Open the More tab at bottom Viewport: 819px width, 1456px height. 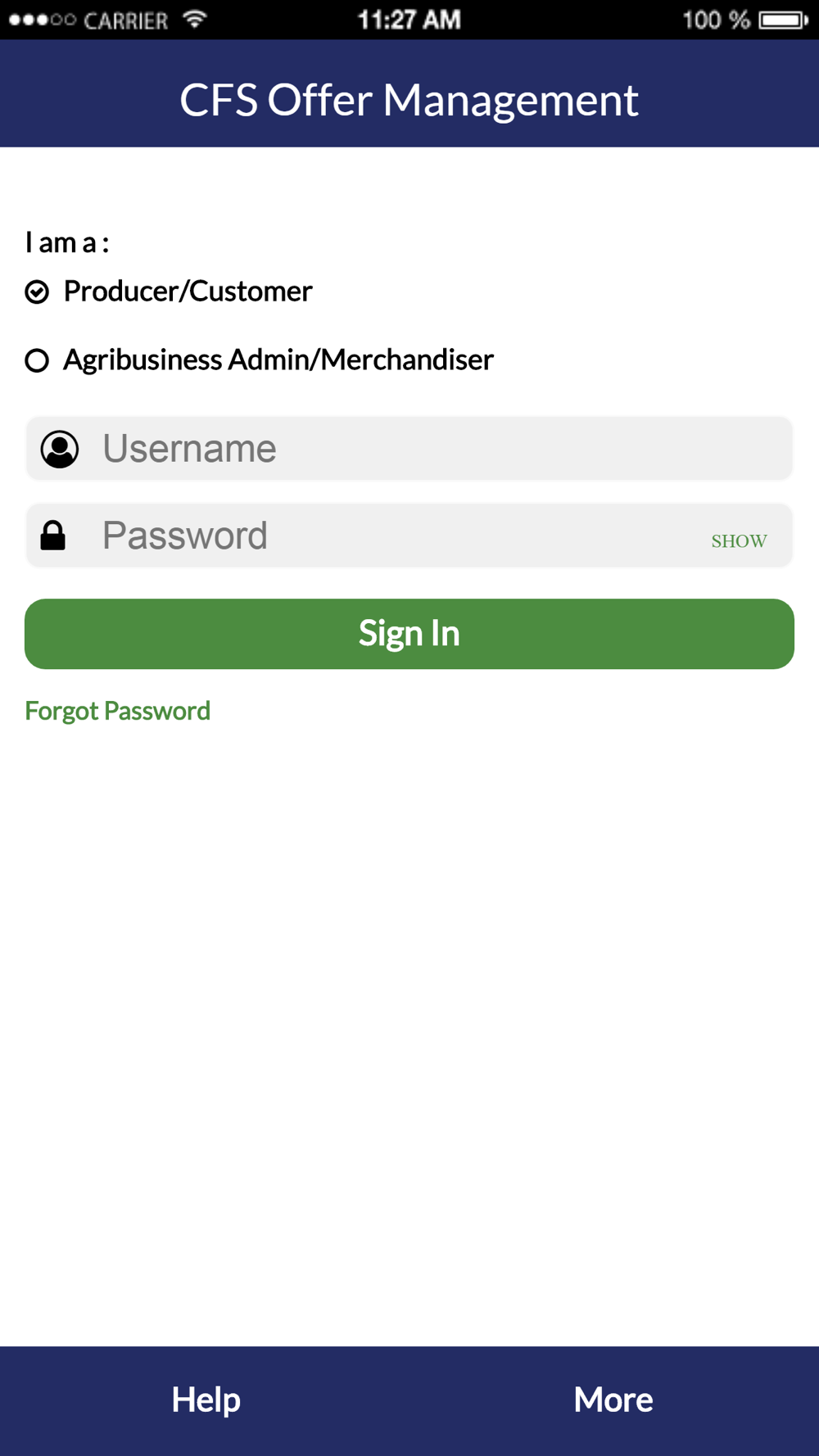613,1399
